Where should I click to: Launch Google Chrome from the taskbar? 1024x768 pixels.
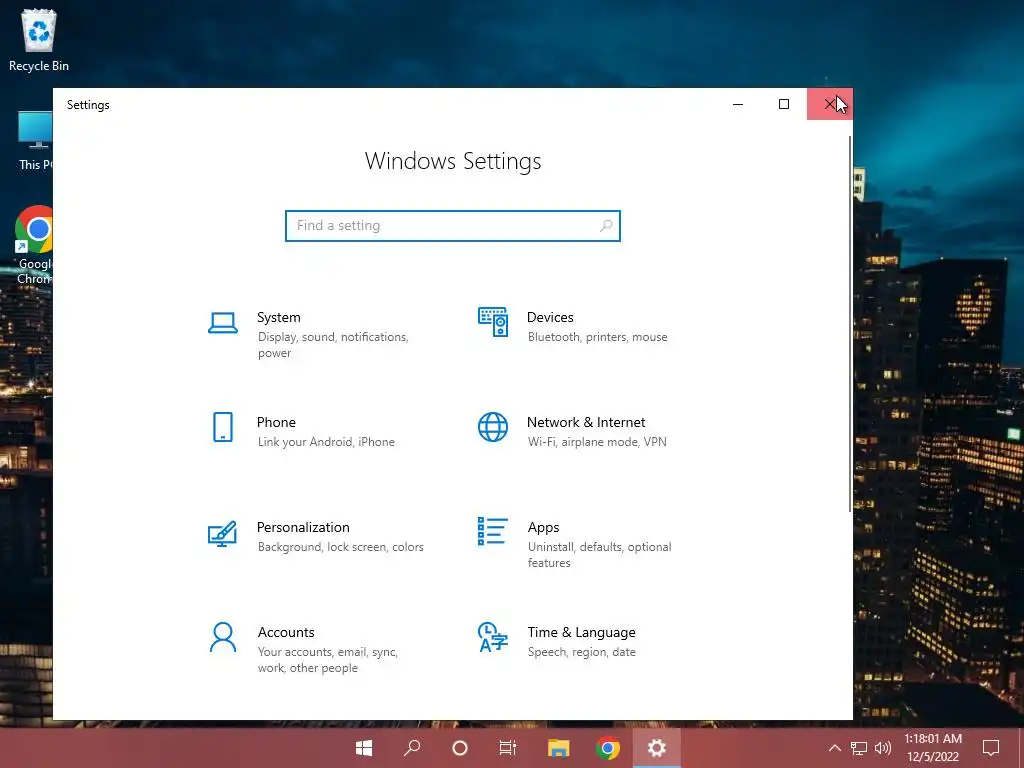coord(607,748)
